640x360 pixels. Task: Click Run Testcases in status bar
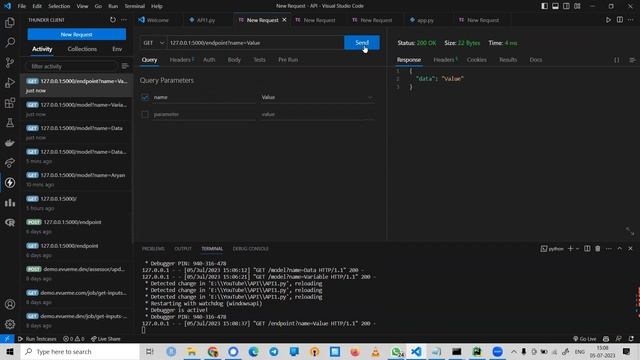[x=37, y=339]
